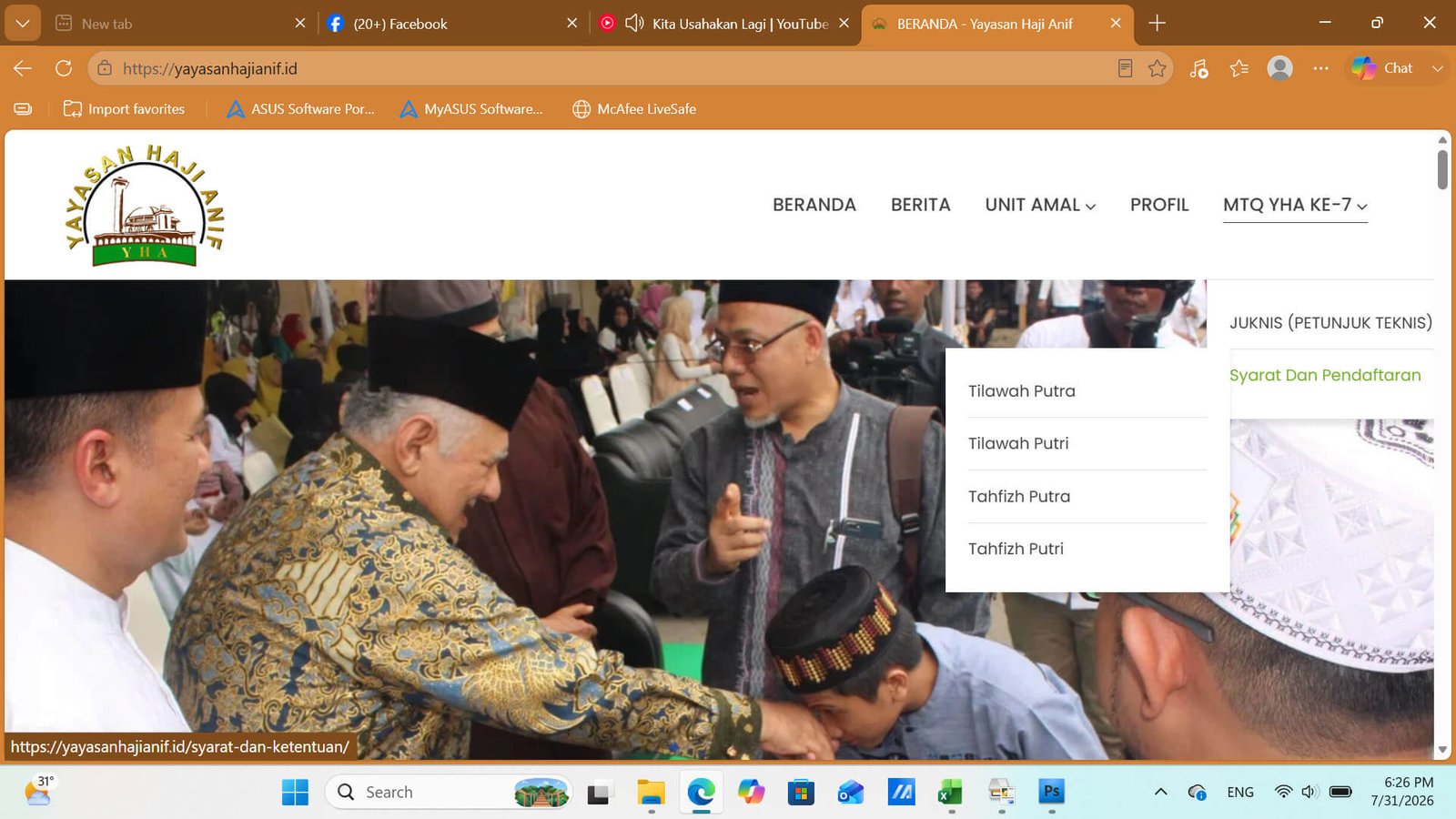This screenshot has width=1456, height=819.
Task: Click the scrollbar down arrow
Action: (x=1442, y=751)
